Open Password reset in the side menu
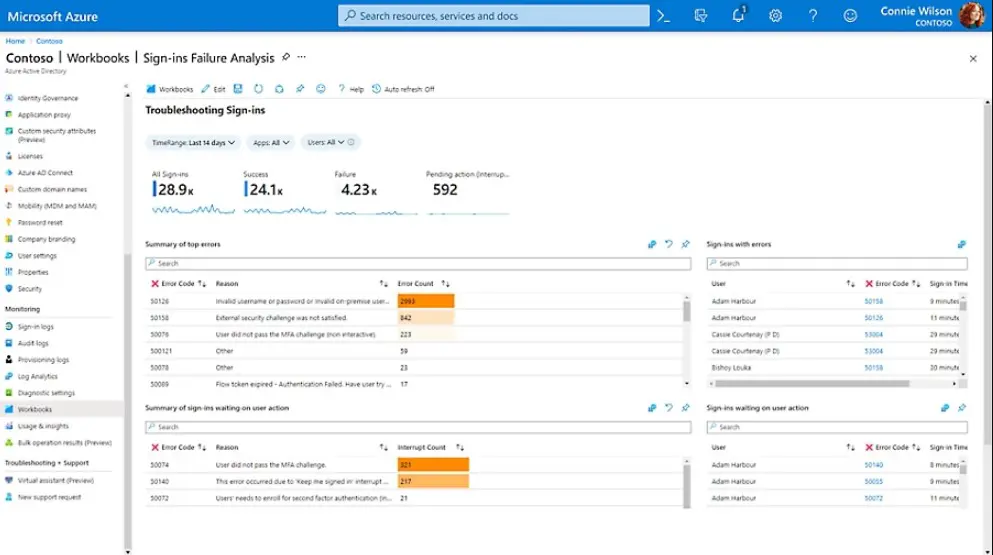993x555 pixels. (x=40, y=222)
